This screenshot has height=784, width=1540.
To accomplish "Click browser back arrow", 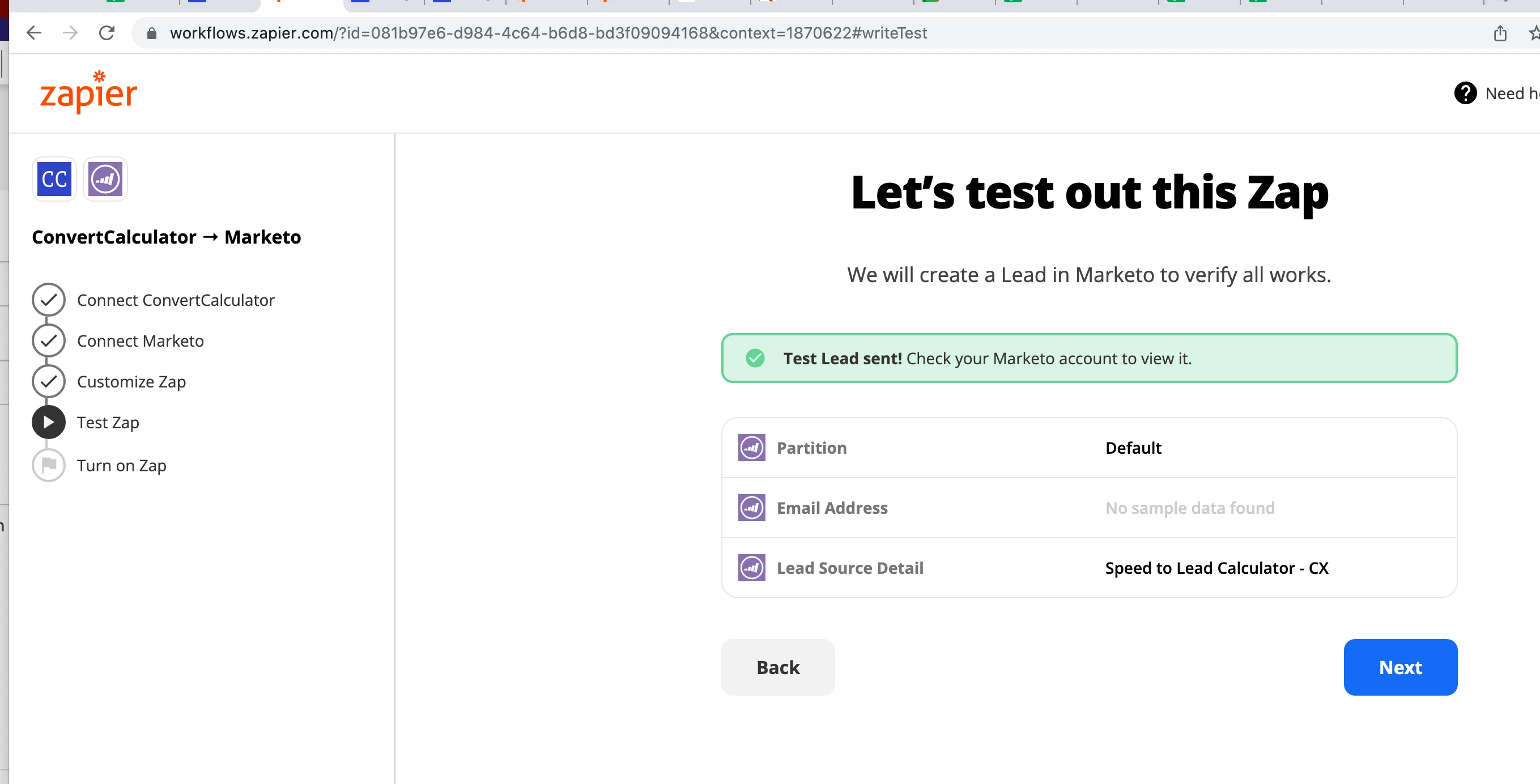I will pos(34,33).
